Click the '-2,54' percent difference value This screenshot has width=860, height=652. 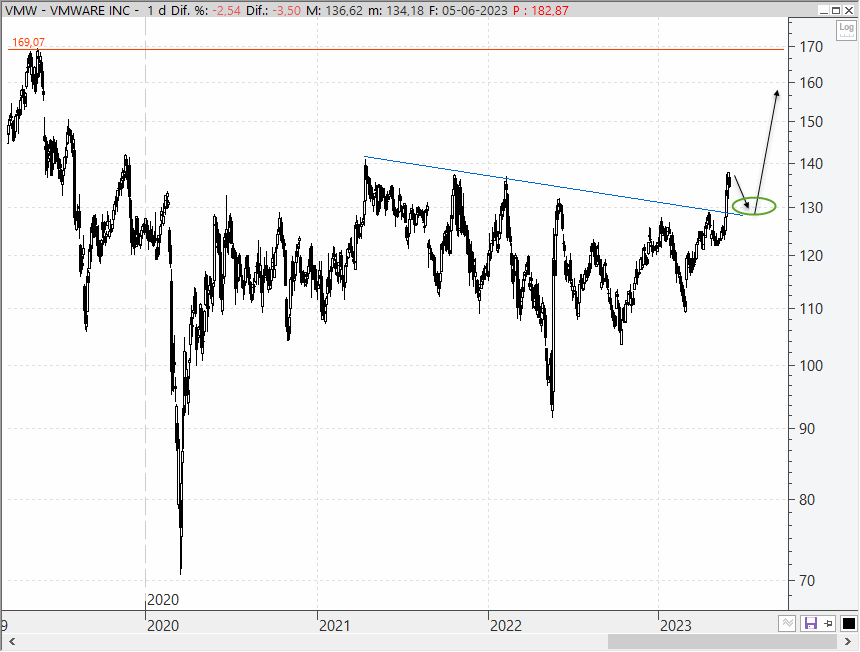(225, 10)
